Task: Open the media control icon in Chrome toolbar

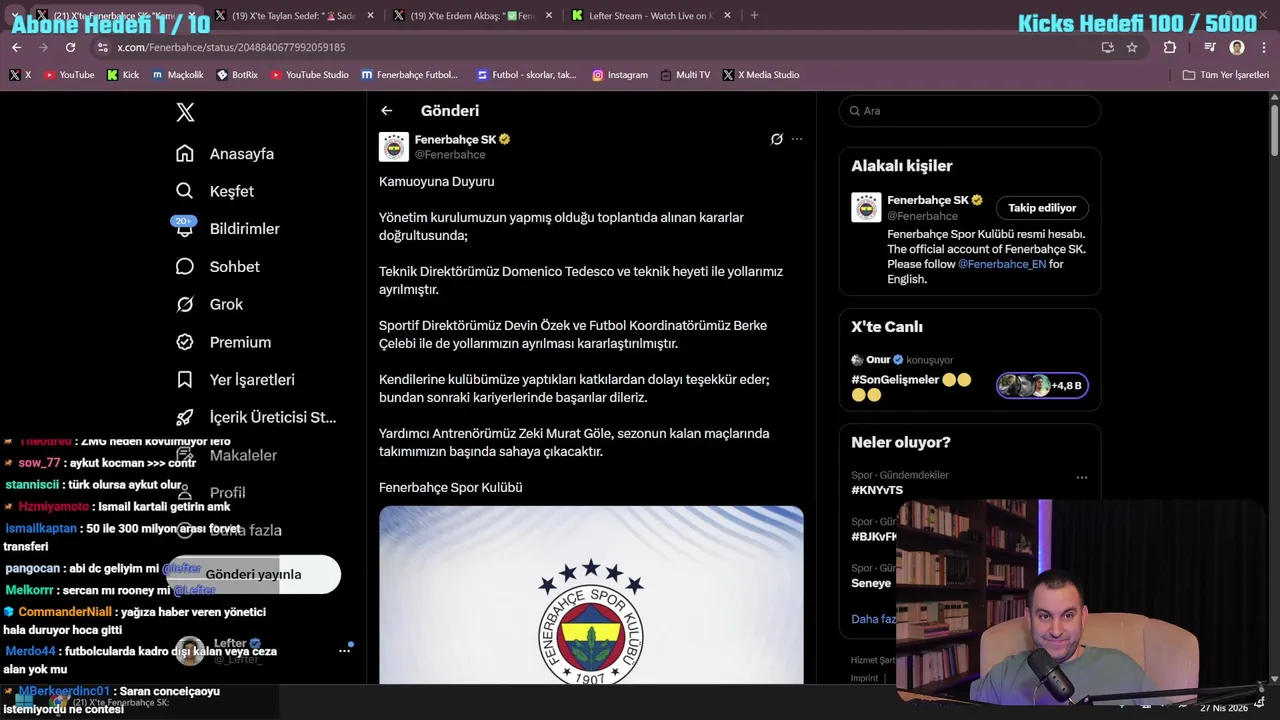Action: click(x=1209, y=47)
